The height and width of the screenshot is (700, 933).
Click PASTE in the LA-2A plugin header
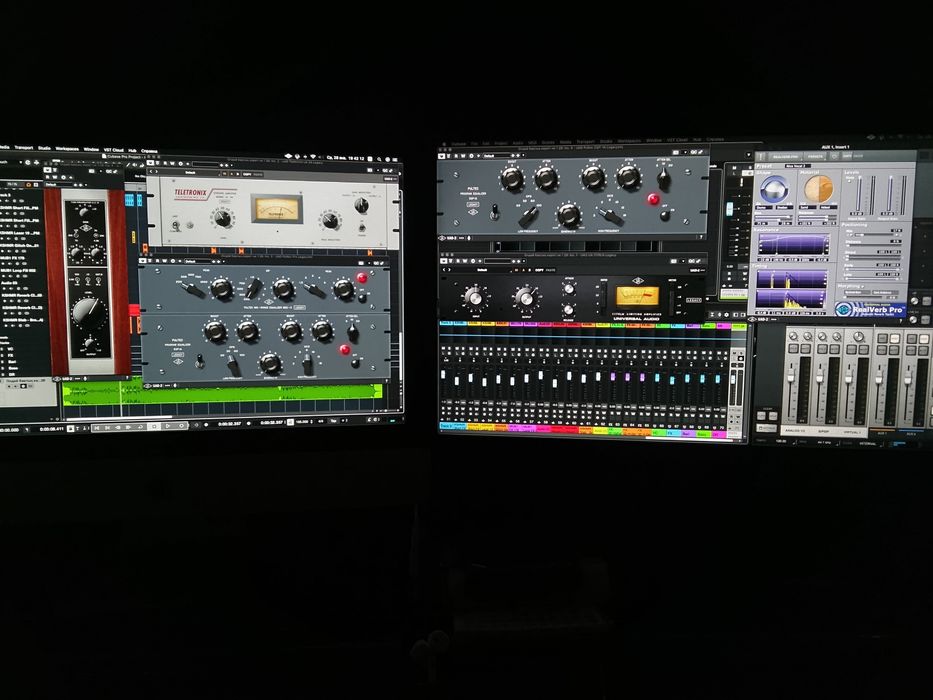coord(258,174)
